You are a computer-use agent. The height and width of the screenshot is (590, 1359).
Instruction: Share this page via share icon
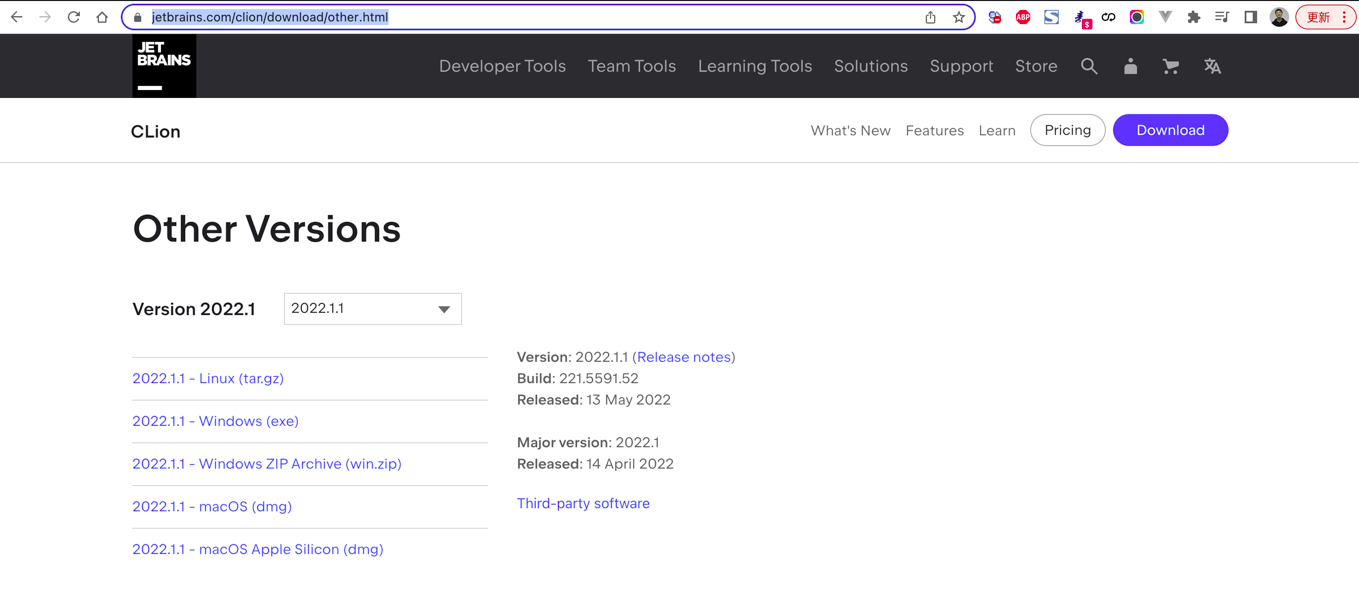pyautogui.click(x=930, y=17)
